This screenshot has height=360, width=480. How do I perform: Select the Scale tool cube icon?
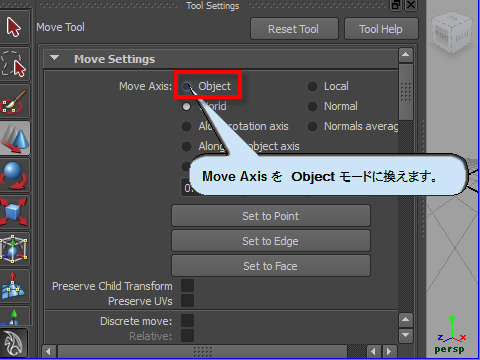coord(14,212)
